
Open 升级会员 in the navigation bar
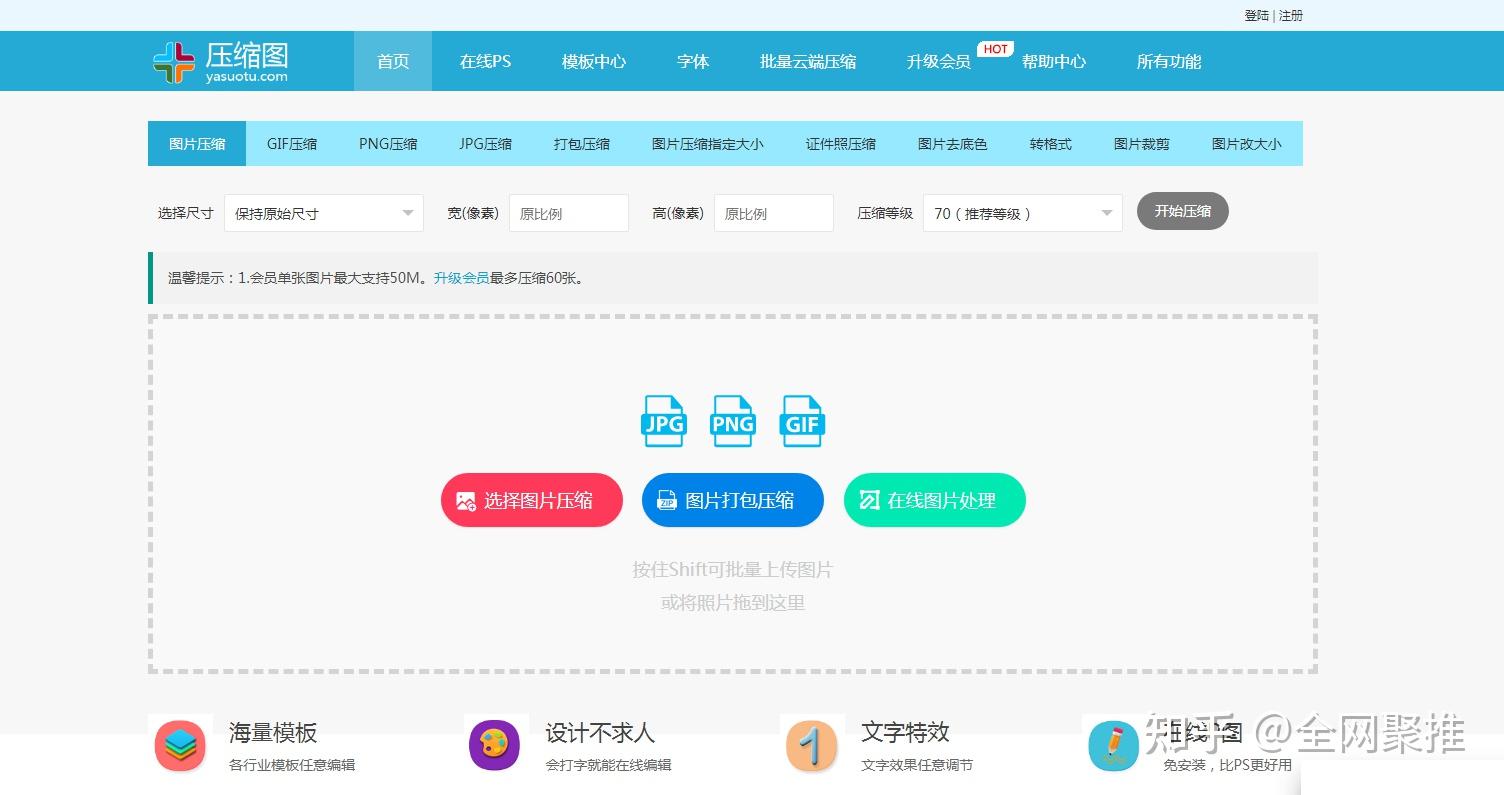click(938, 61)
